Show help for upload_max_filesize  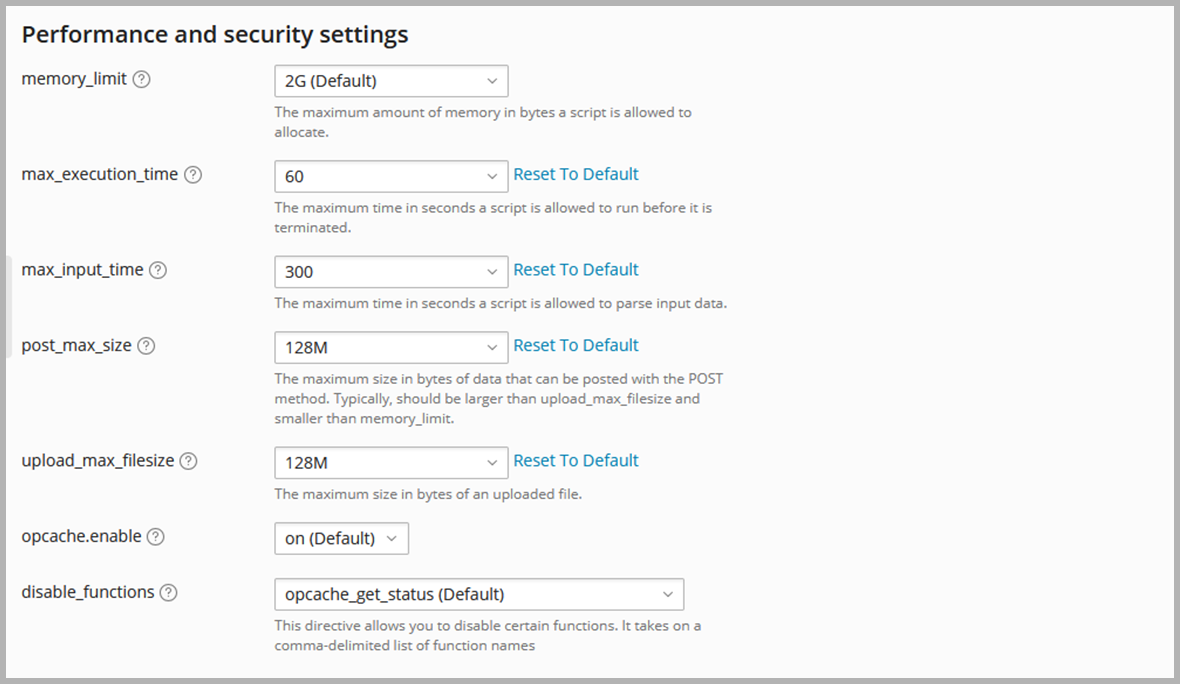[188, 461]
